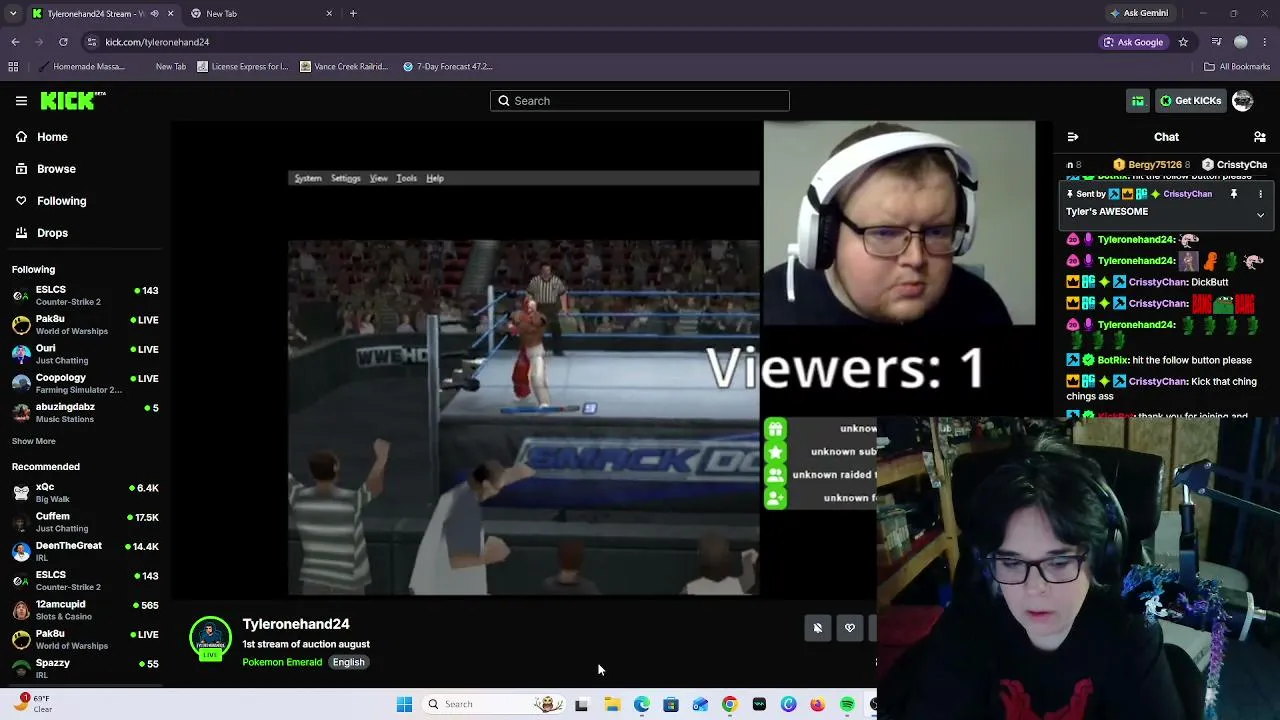Click the Windows taskbar search box
This screenshot has height=720, width=1280.
494,705
